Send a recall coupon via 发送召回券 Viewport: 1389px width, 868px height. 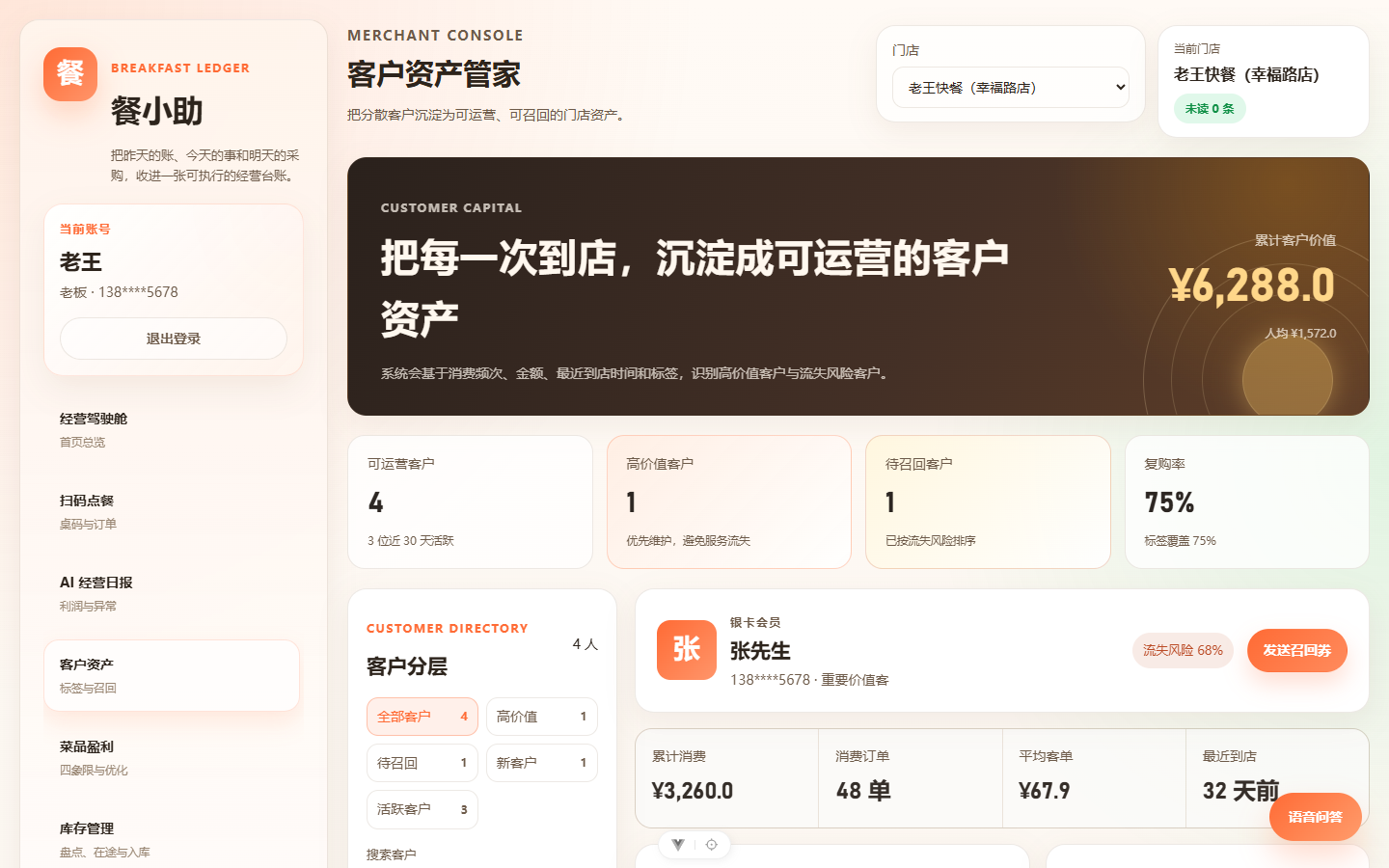click(x=1297, y=651)
